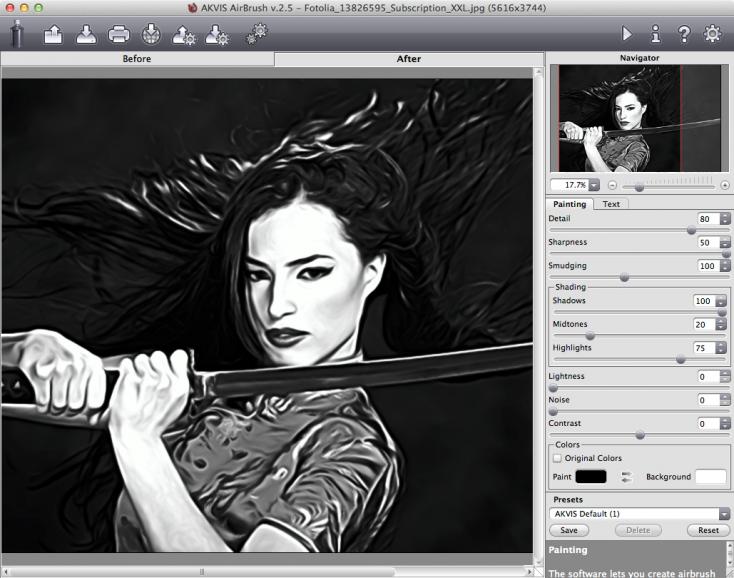Screen dimensions: 734x578
Task: Enable the Original Colors checkbox
Action: tap(557, 458)
